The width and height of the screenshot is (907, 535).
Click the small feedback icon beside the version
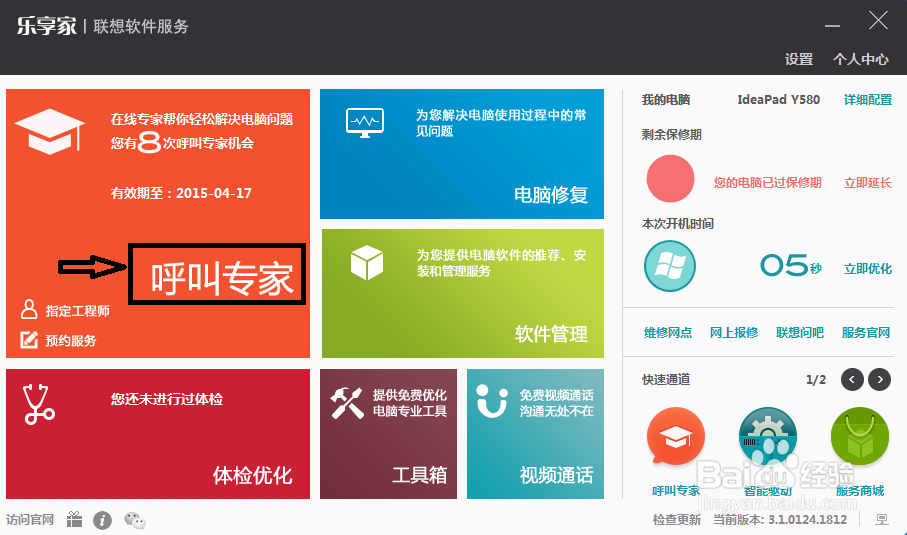pyautogui.click(x=882, y=519)
